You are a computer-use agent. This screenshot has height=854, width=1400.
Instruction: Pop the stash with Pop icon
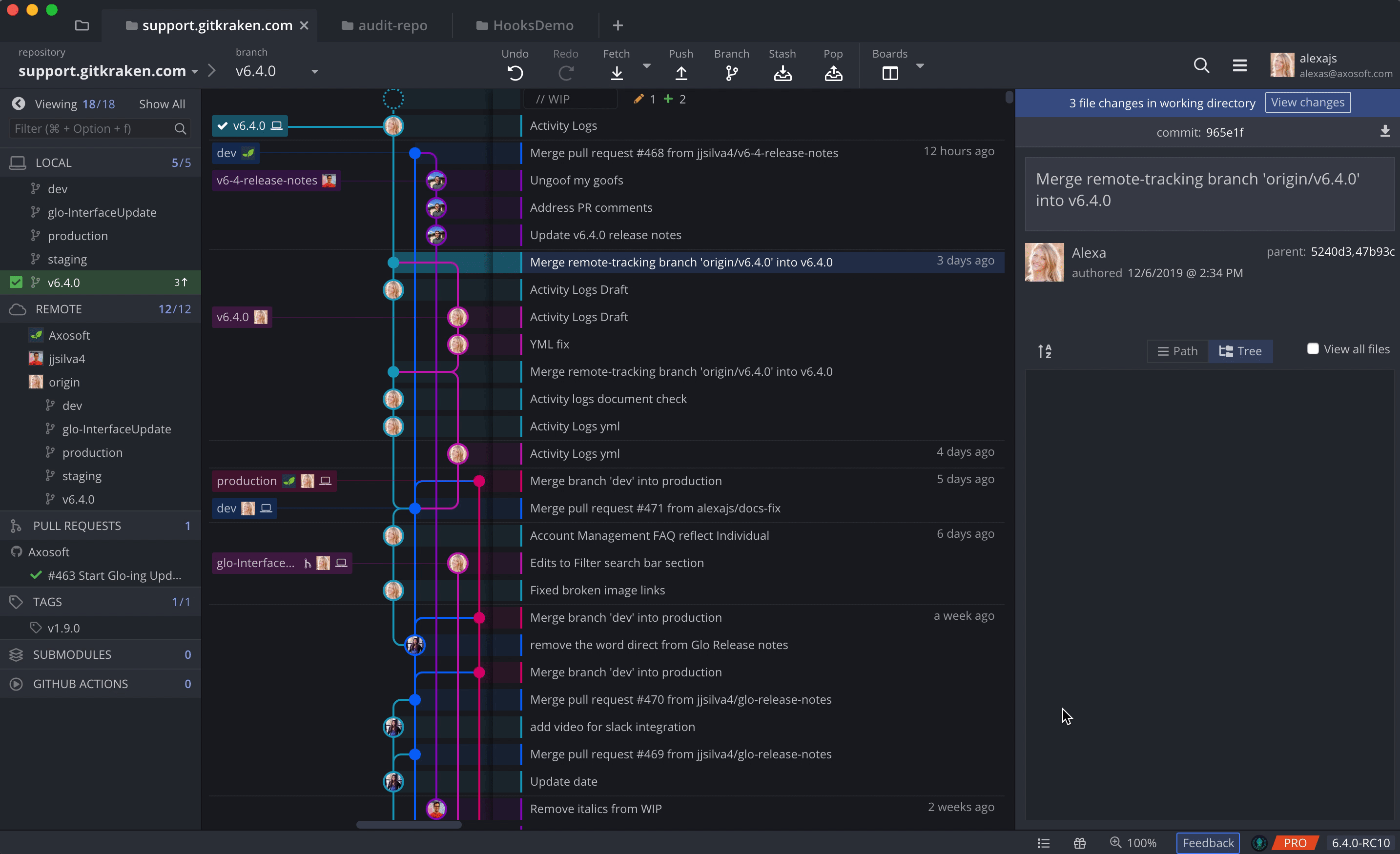coord(833,73)
